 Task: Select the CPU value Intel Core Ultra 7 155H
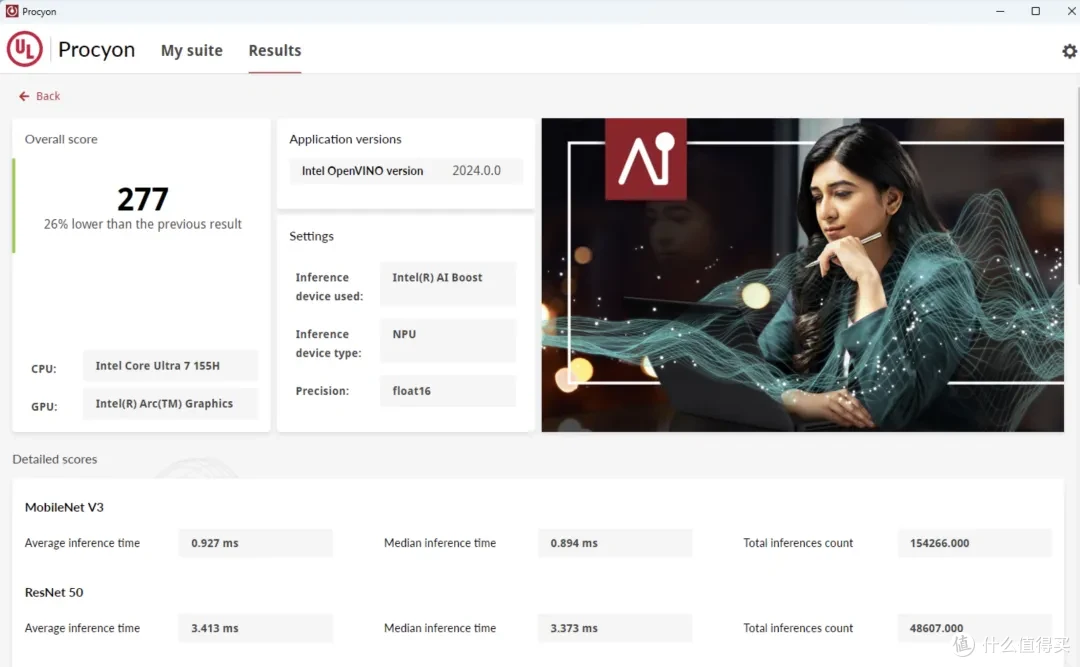[x=171, y=366]
